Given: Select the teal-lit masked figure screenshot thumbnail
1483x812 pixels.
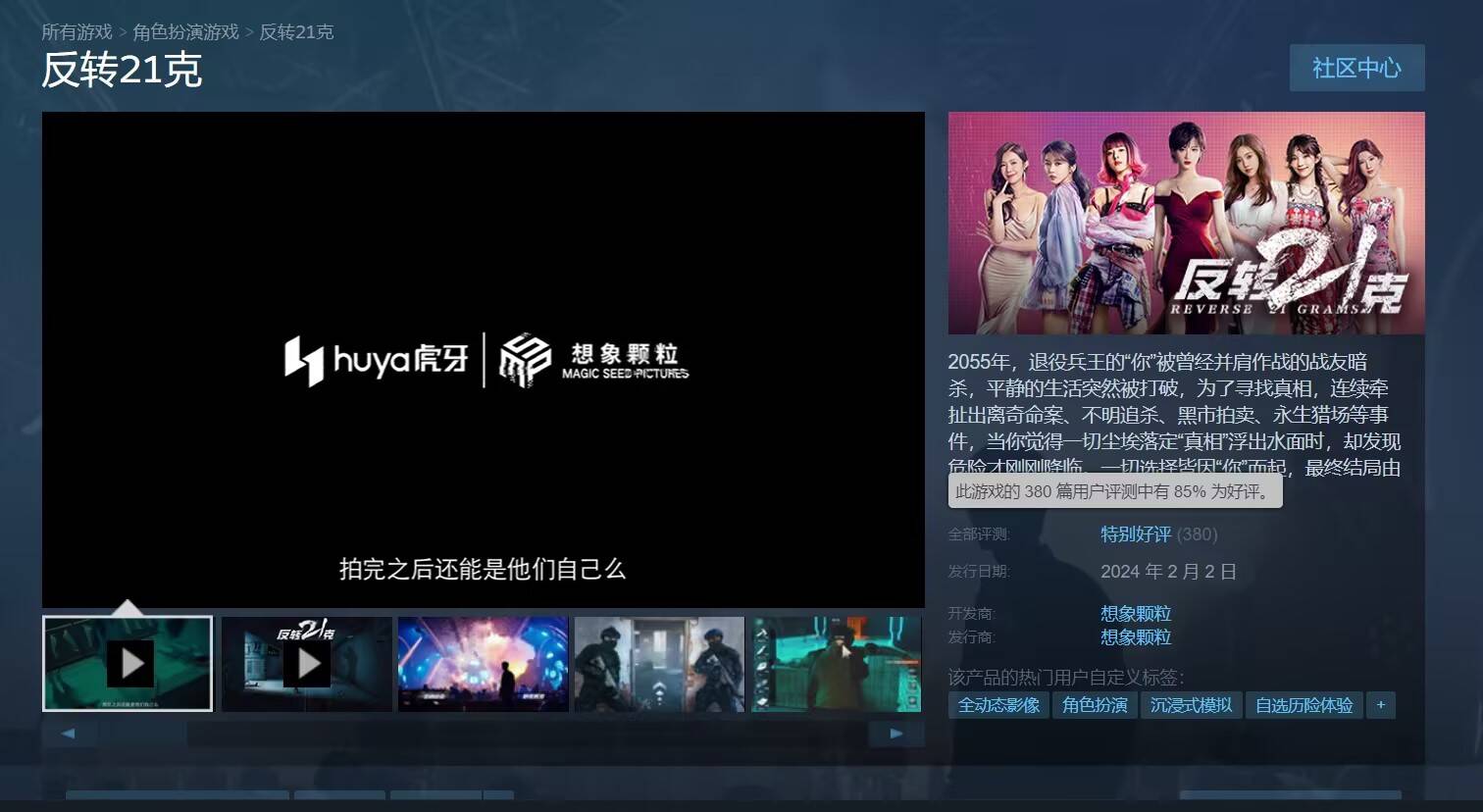Looking at the screenshot, I should [836, 664].
